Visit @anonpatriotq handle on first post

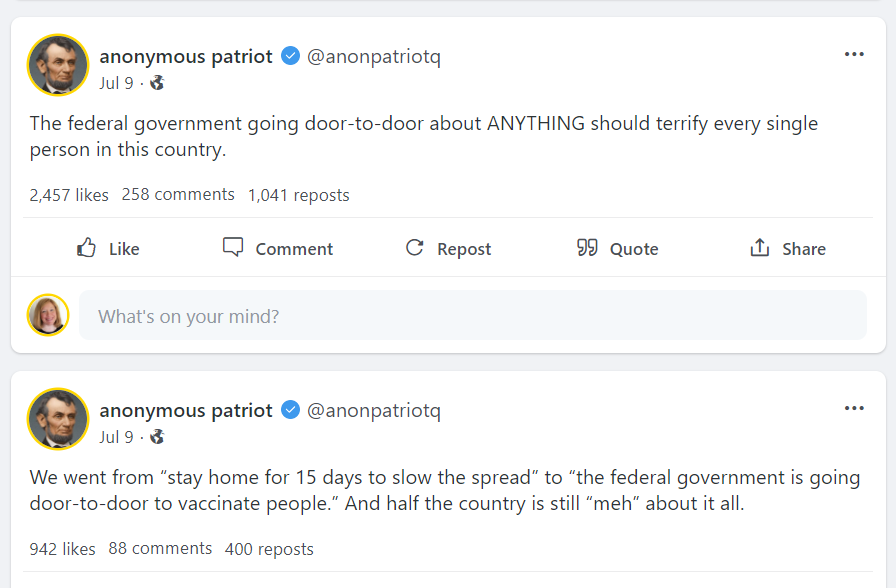pos(374,56)
